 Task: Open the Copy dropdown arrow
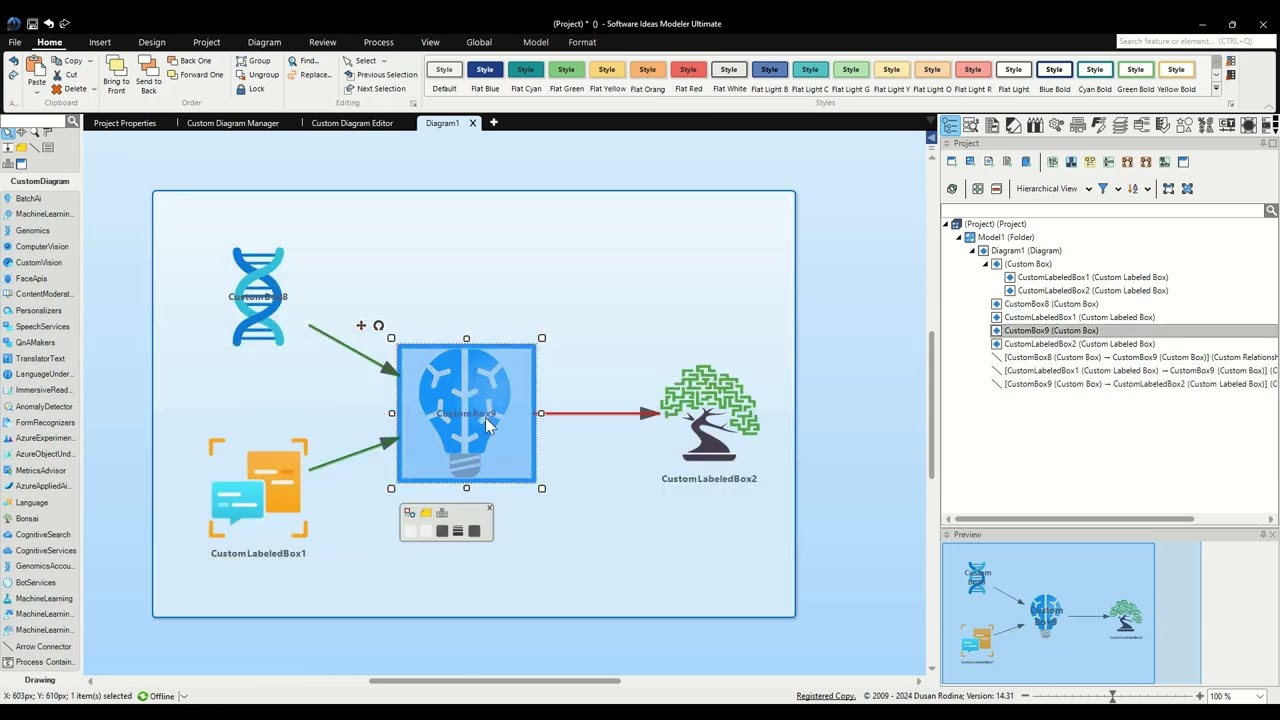click(x=90, y=61)
